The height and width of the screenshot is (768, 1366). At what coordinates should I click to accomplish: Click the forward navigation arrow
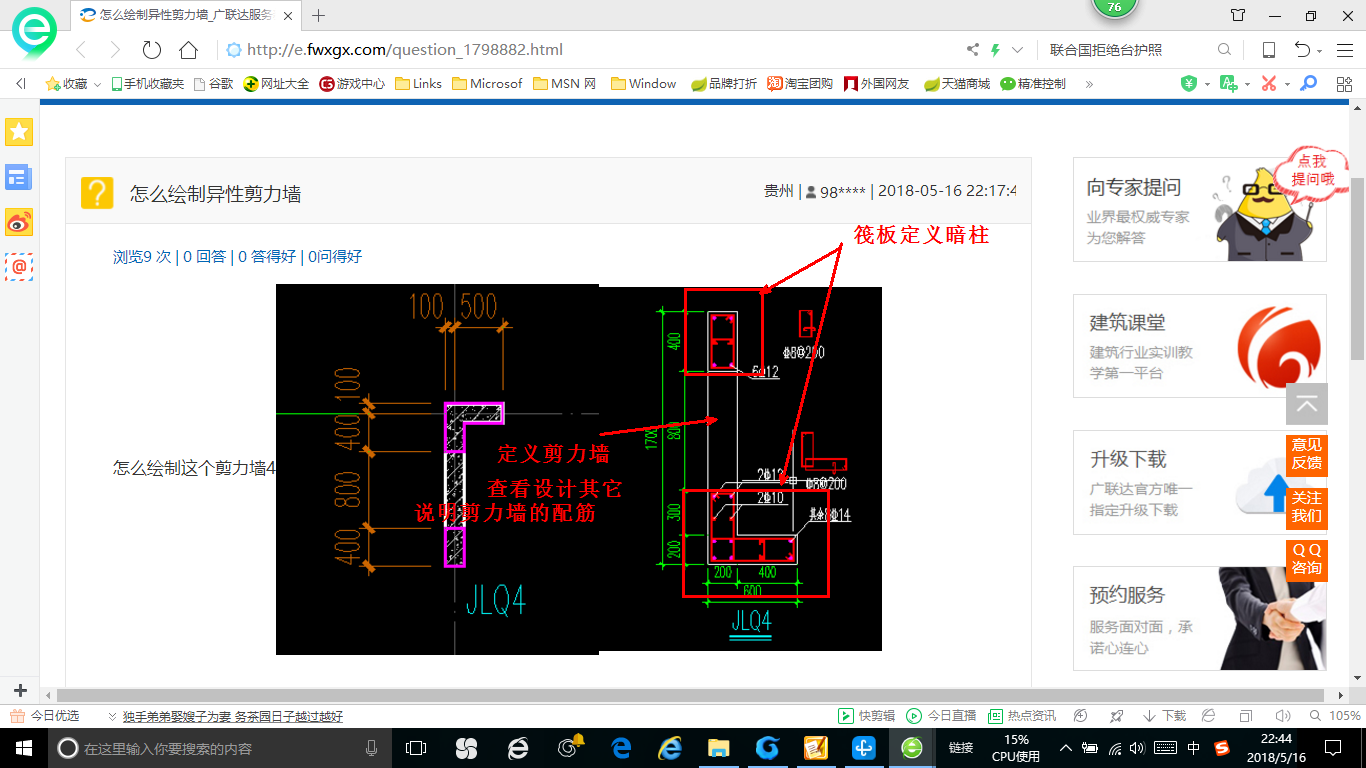tap(115, 50)
